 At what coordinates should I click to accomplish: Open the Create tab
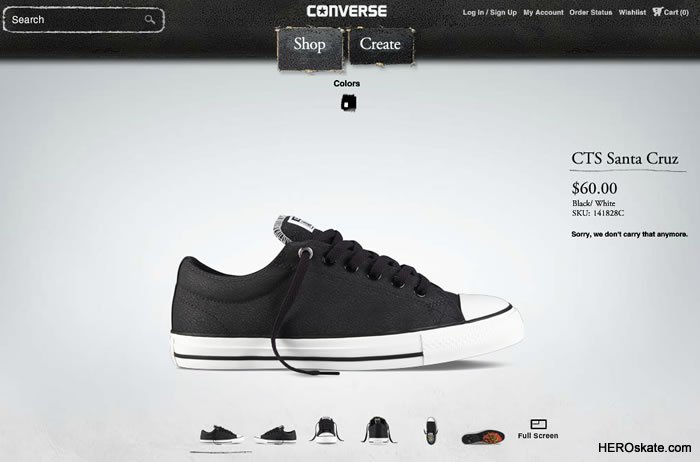point(380,45)
